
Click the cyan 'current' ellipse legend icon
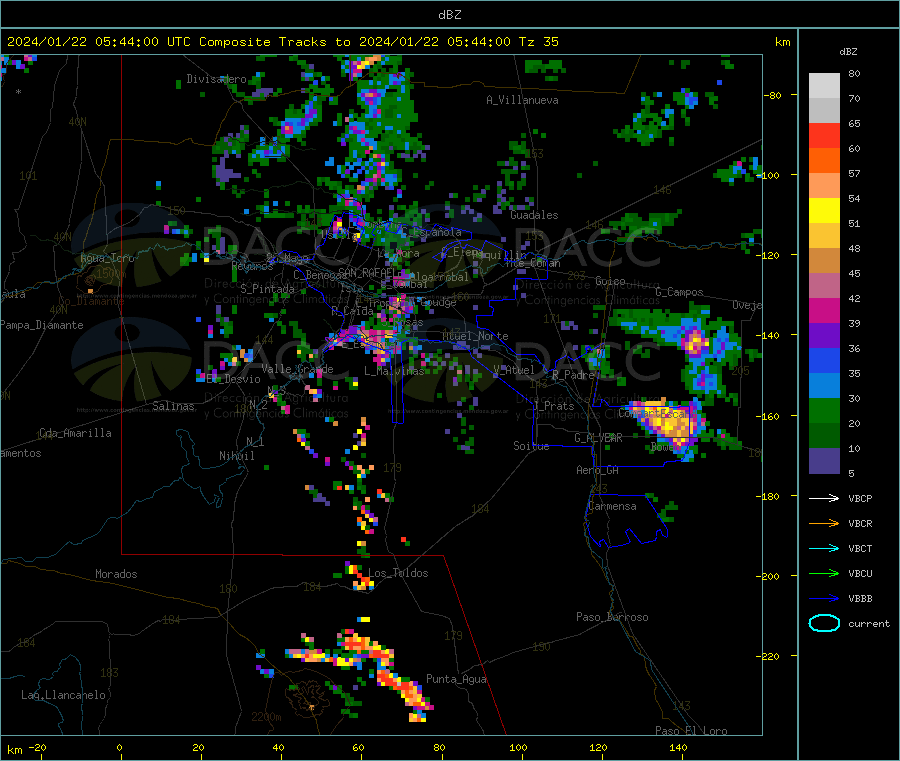click(824, 623)
